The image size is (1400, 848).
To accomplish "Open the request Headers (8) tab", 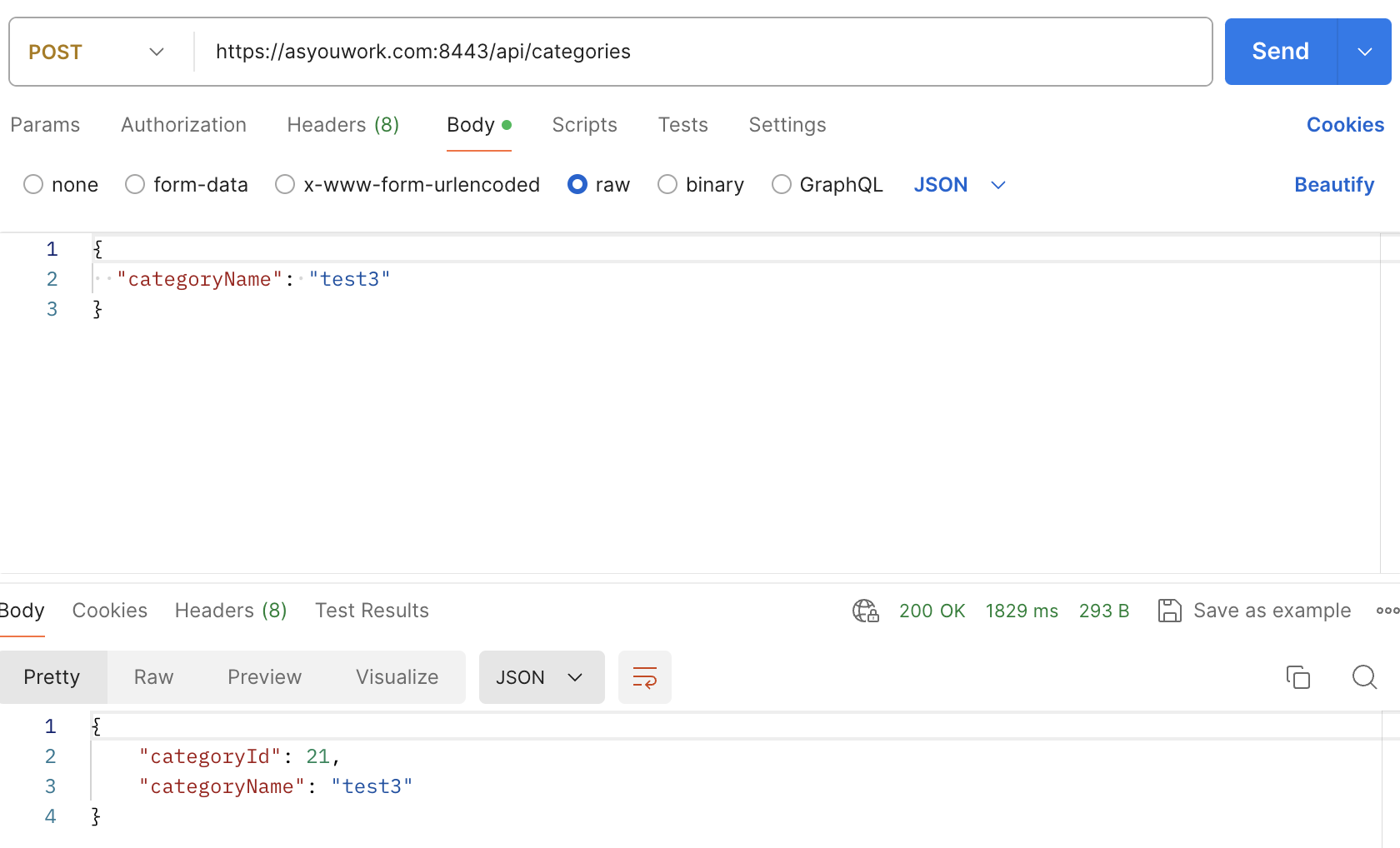I will (x=343, y=125).
